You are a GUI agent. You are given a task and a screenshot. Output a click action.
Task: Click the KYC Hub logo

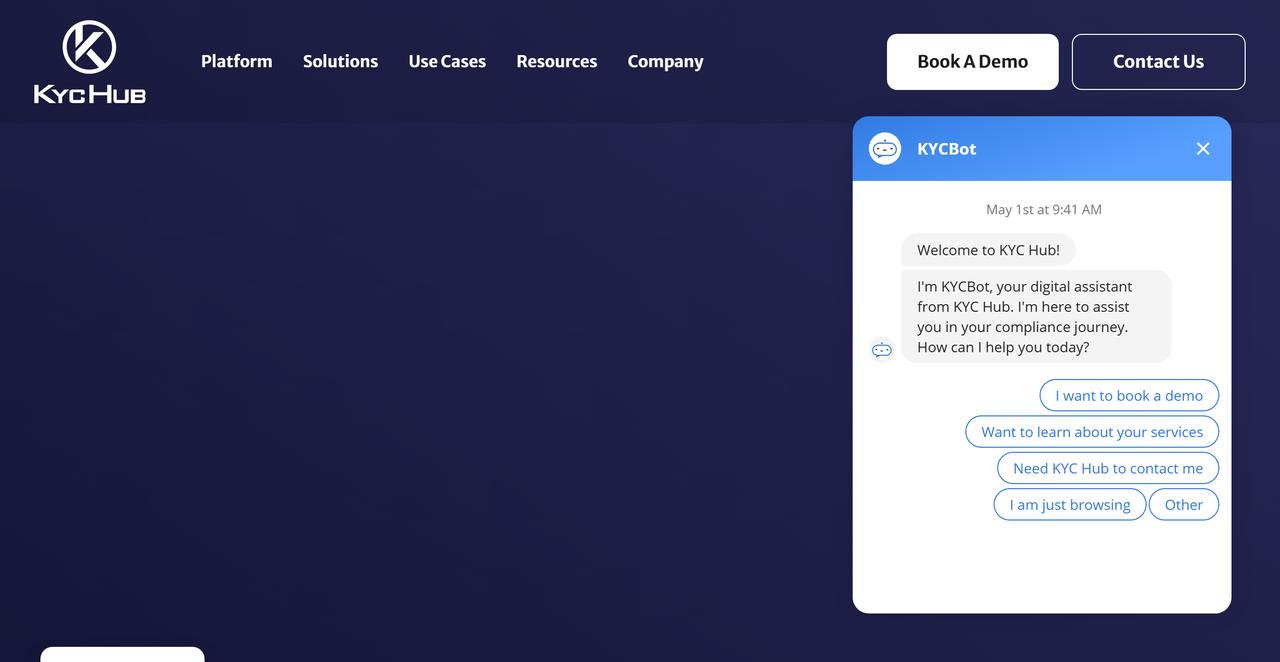[90, 62]
